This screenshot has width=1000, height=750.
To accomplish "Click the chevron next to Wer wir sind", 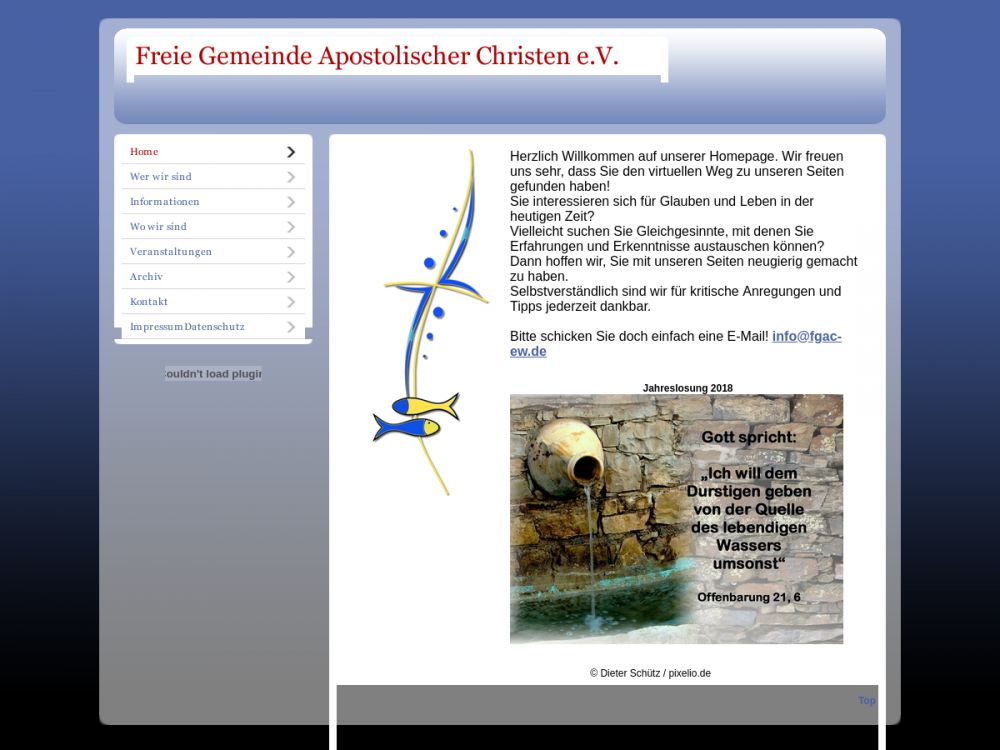I will point(291,177).
